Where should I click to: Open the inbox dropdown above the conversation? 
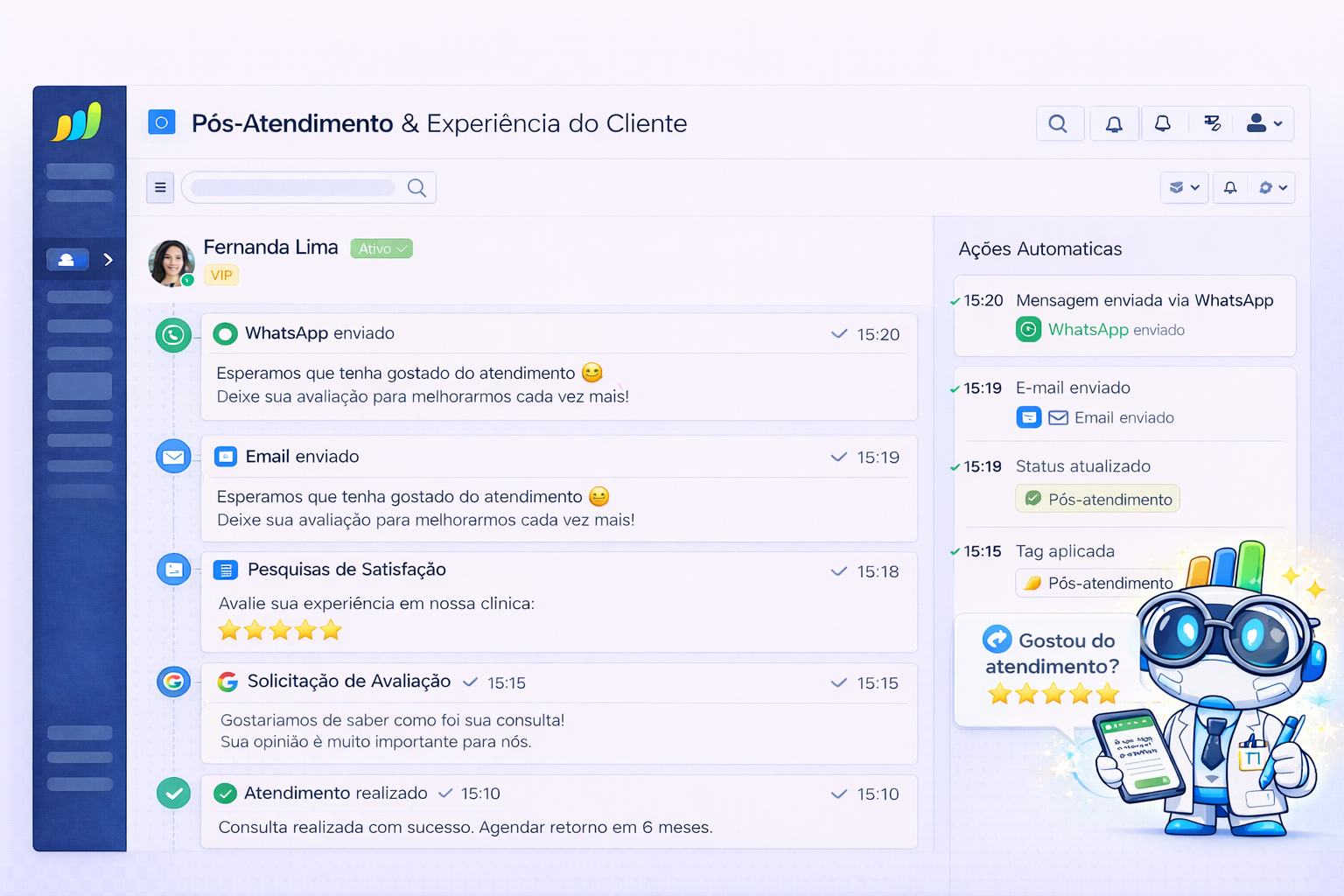[x=1183, y=187]
